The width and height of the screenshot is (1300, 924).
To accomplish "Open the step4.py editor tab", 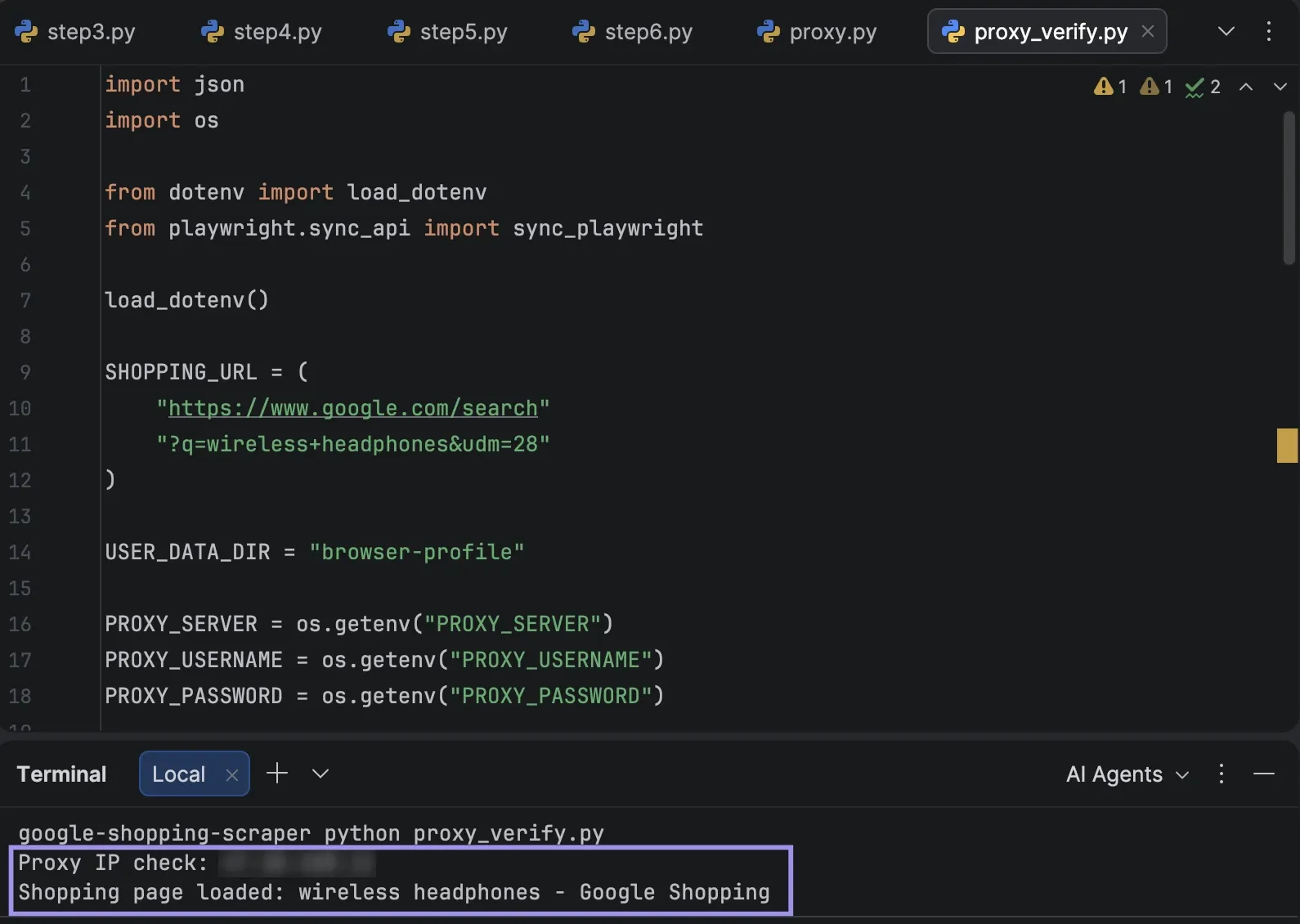I will (x=262, y=32).
